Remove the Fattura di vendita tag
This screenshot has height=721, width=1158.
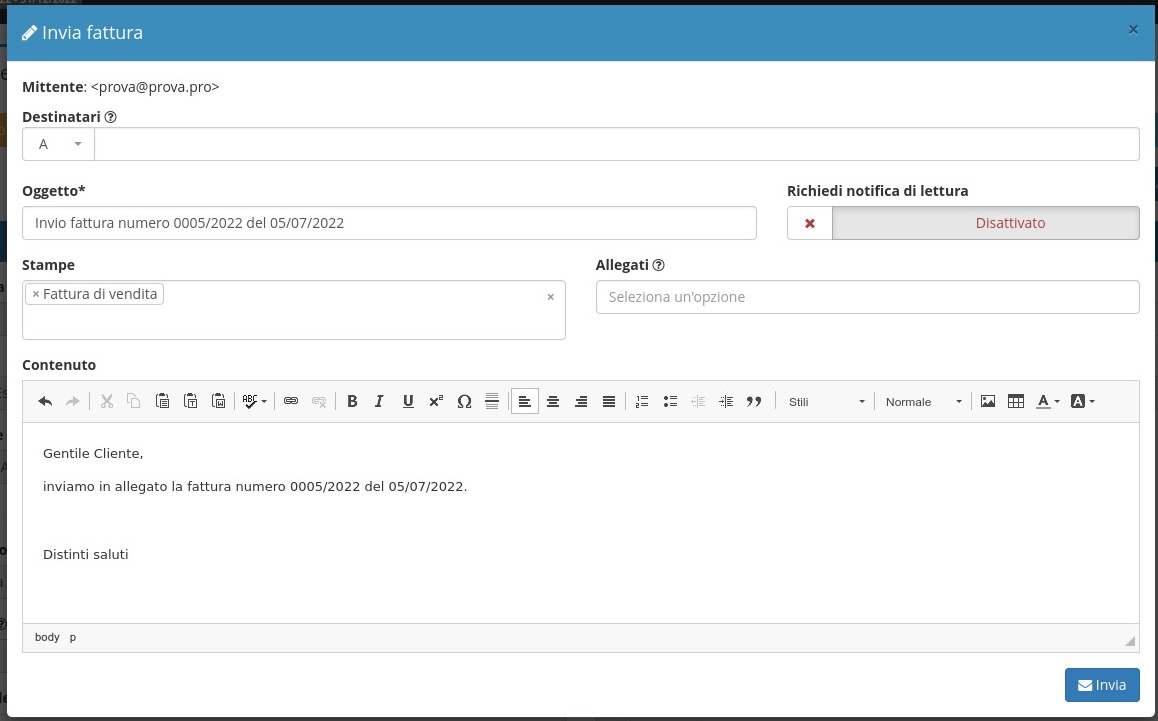36,295
